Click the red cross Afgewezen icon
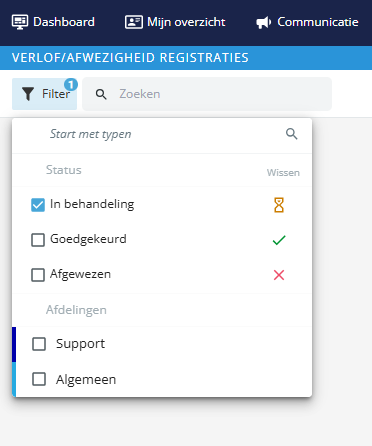Viewport: 372px width, 446px height. (x=279, y=275)
